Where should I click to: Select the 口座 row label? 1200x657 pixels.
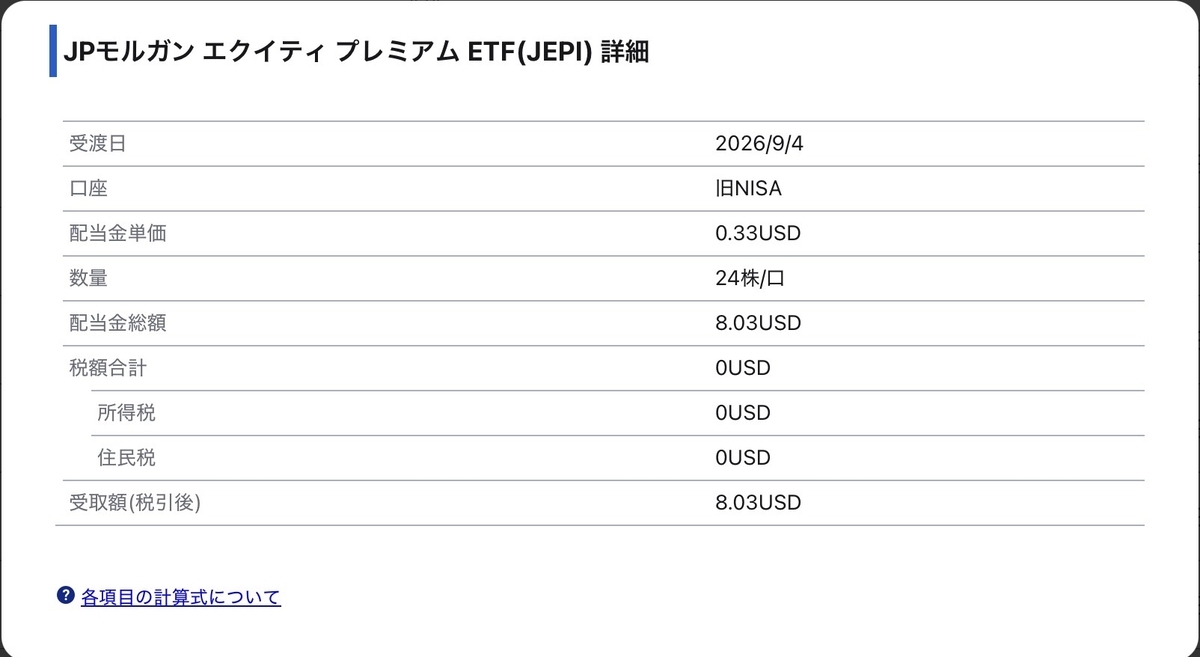tap(88, 188)
